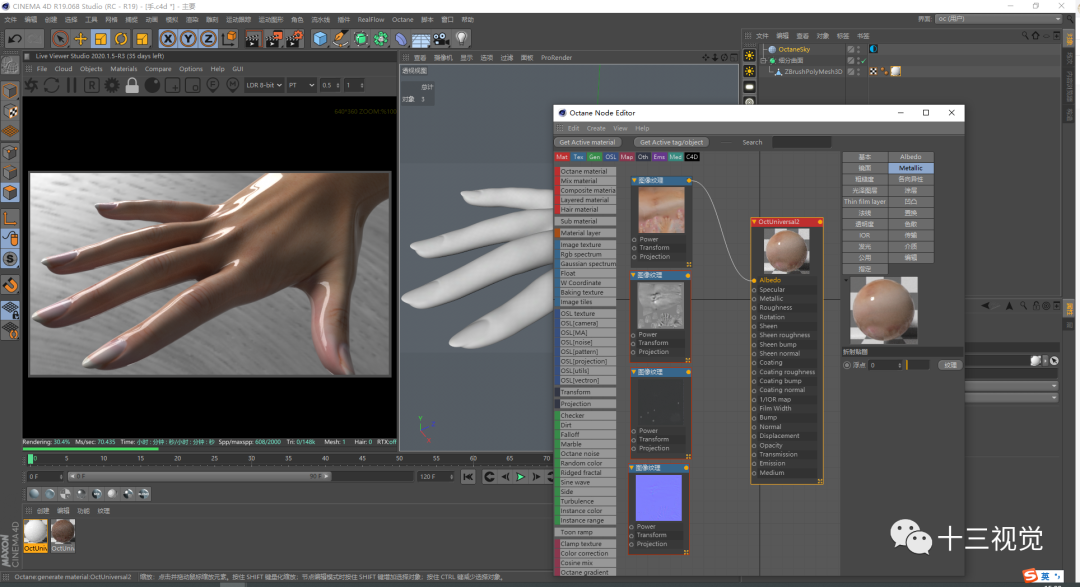Add a Cube primitive object
1080x587 pixels.
coord(320,39)
